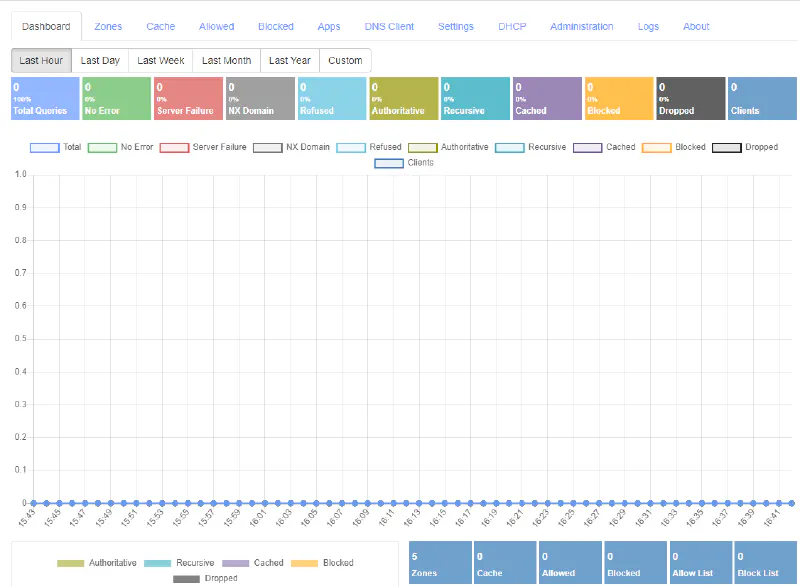Image resolution: width=800 pixels, height=587 pixels.
Task: Open the Block List summary tile
Action: click(766, 563)
